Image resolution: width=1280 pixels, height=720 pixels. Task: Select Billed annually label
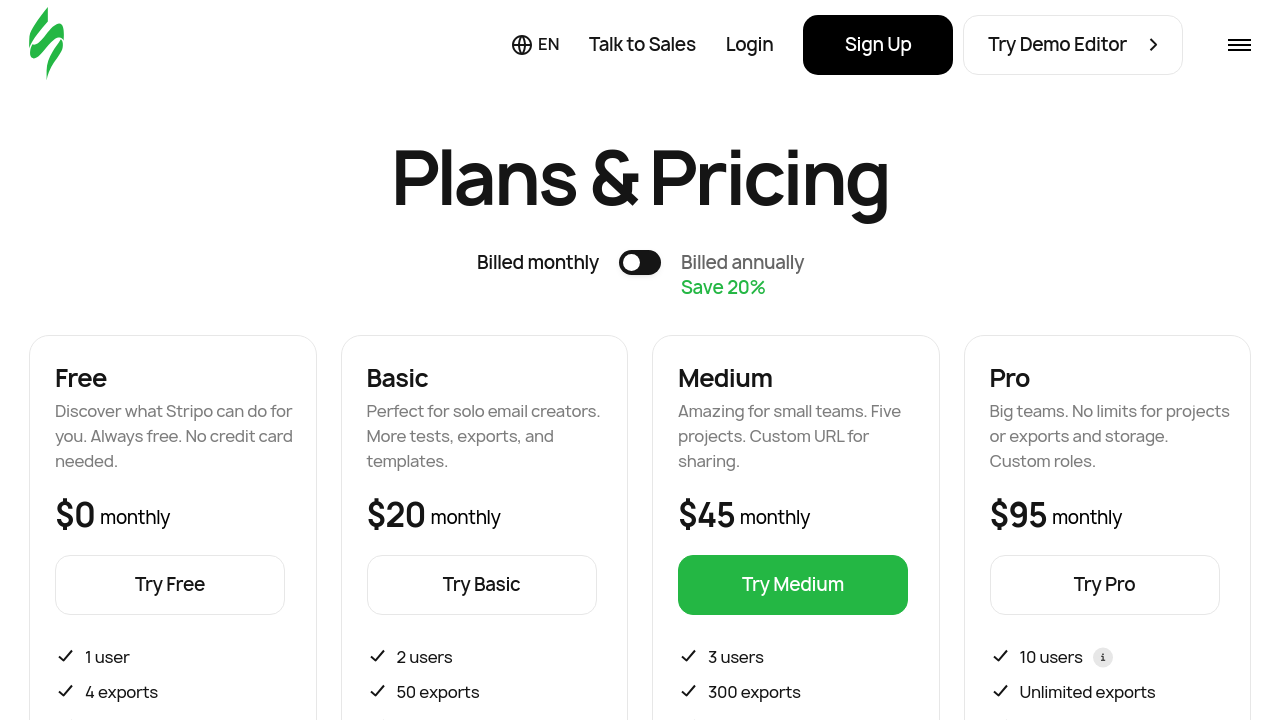pyautogui.click(x=742, y=262)
